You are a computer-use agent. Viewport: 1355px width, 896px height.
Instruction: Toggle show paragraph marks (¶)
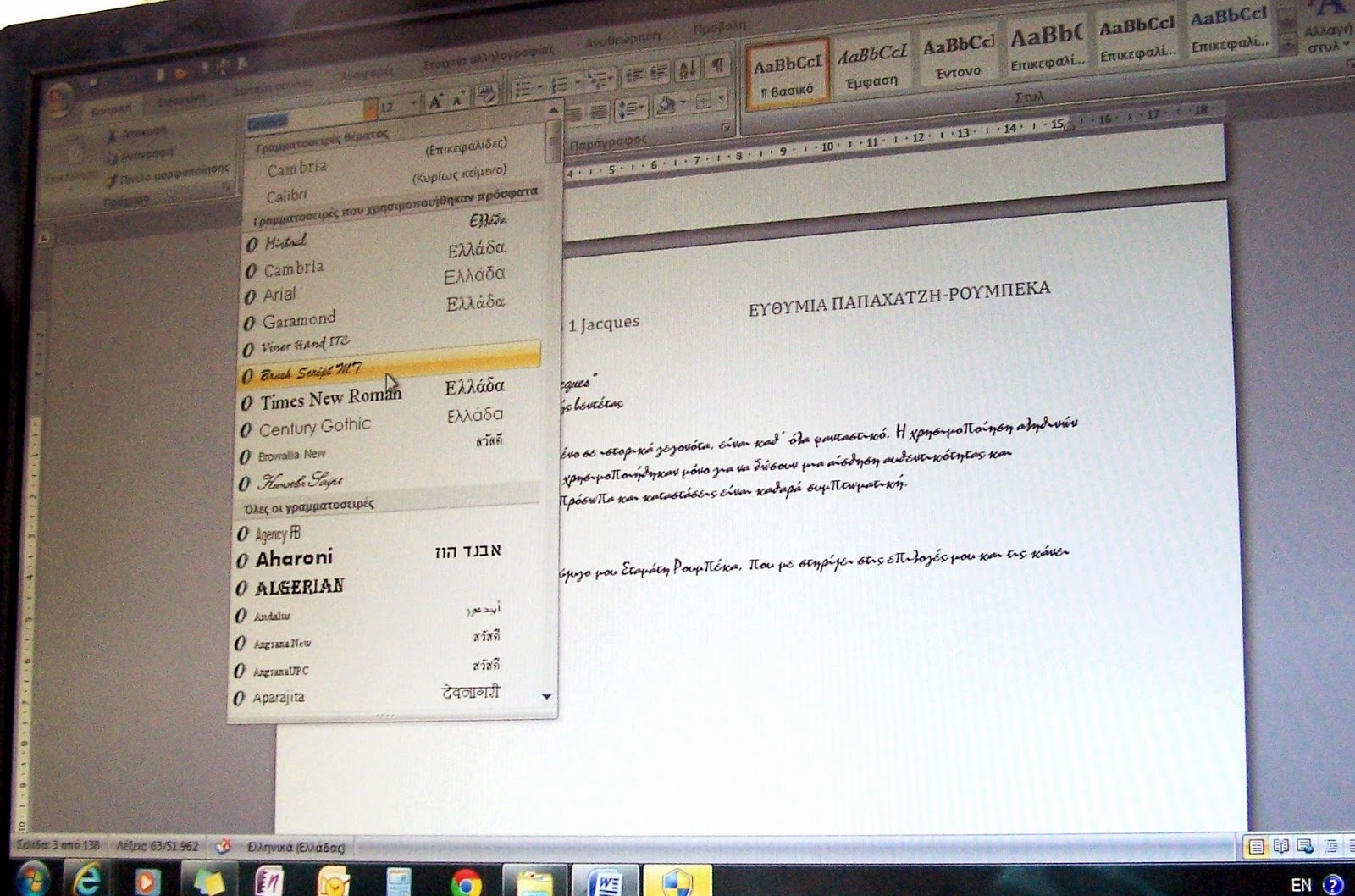(718, 66)
